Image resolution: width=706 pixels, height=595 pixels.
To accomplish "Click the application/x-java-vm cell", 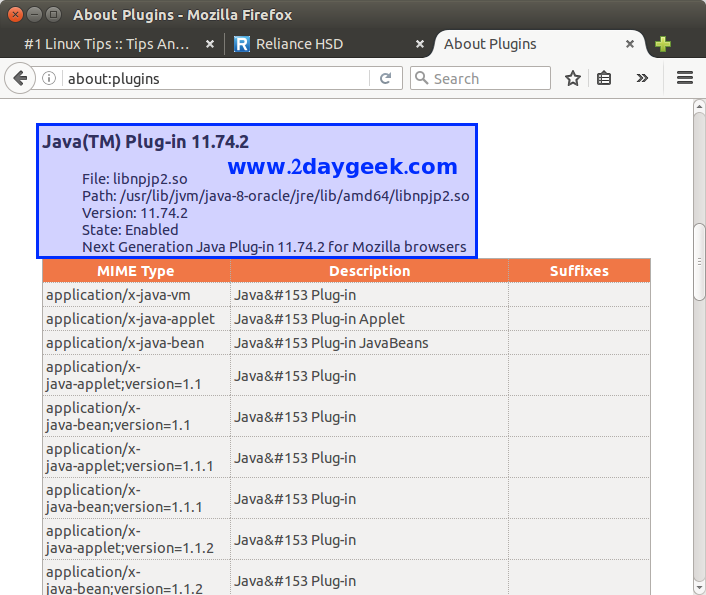I will click(136, 295).
